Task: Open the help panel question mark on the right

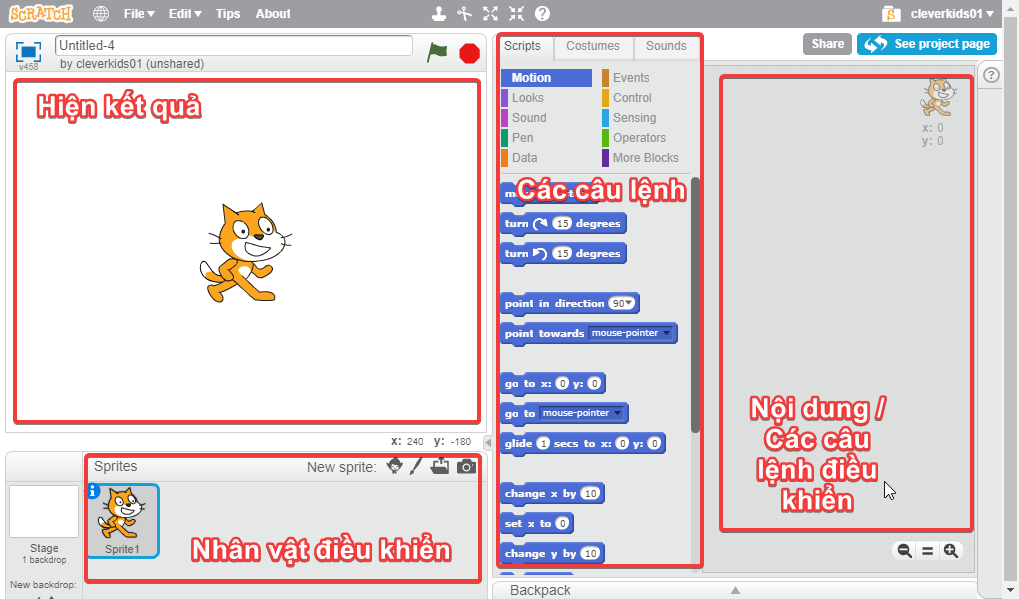Action: click(991, 75)
